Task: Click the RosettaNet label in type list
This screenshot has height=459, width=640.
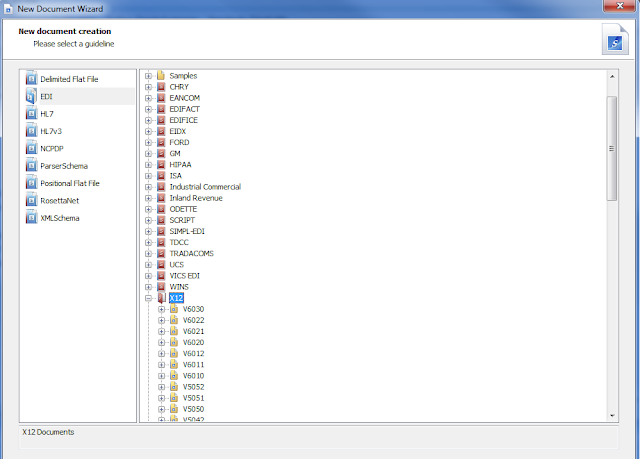Action: click(60, 201)
